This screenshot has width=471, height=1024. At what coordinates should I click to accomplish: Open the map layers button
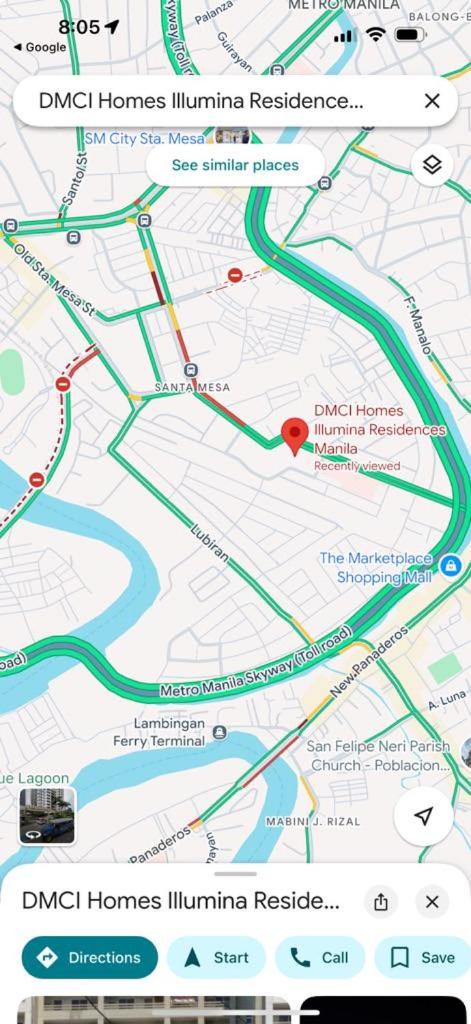click(432, 165)
